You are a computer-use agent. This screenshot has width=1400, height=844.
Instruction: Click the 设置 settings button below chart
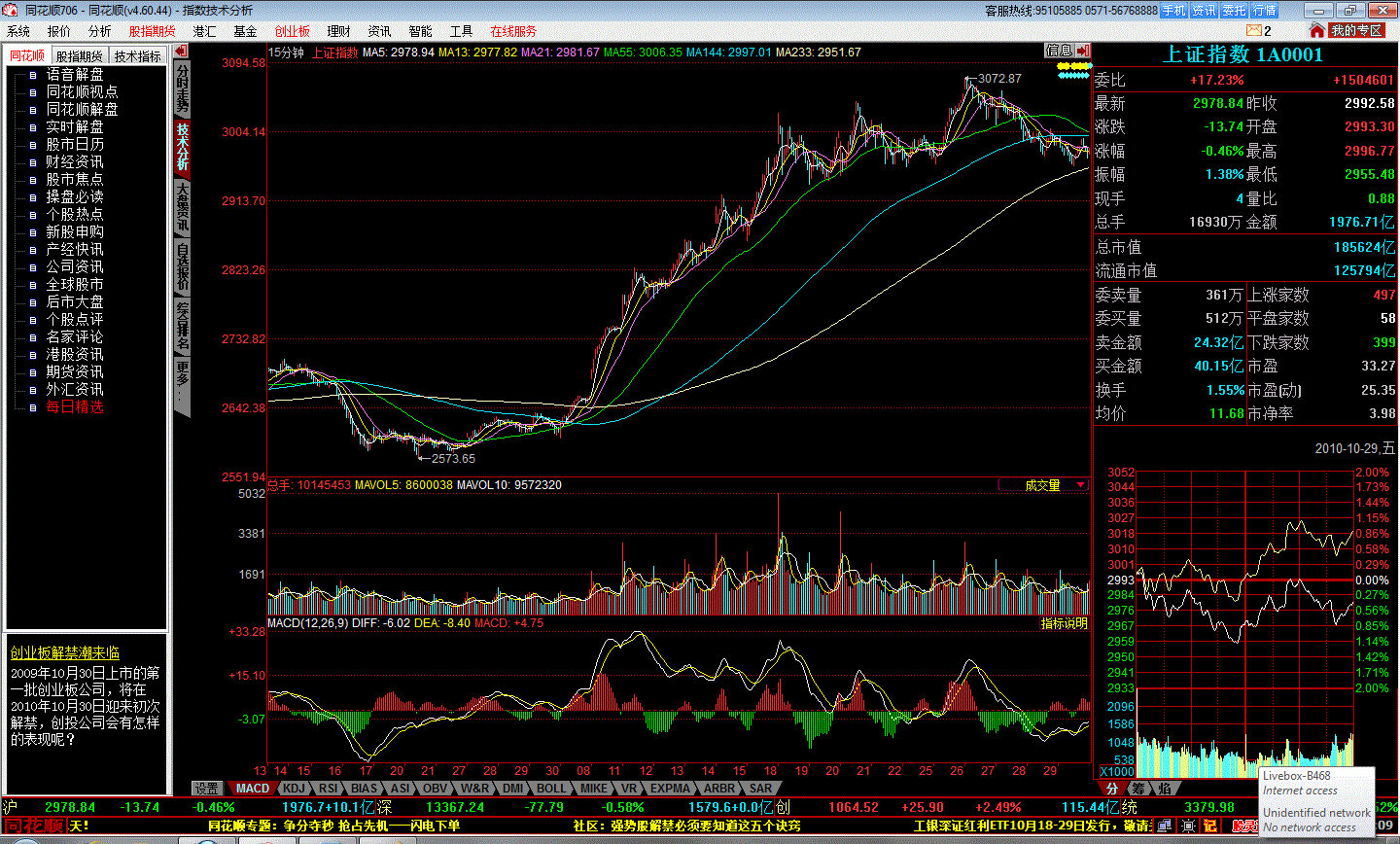tap(206, 789)
